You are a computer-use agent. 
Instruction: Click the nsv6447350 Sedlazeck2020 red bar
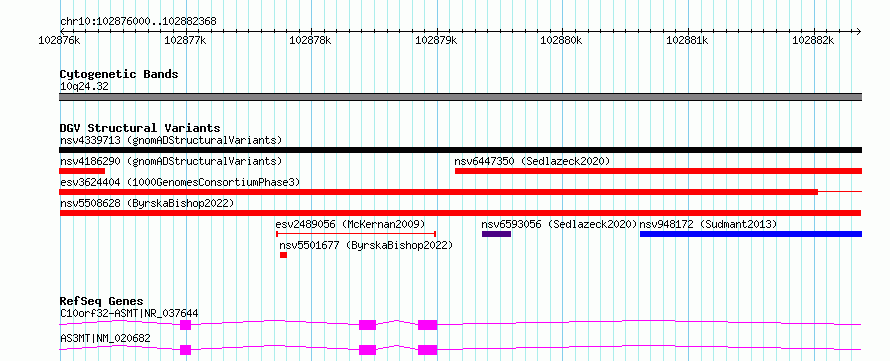pyautogui.click(x=658, y=171)
